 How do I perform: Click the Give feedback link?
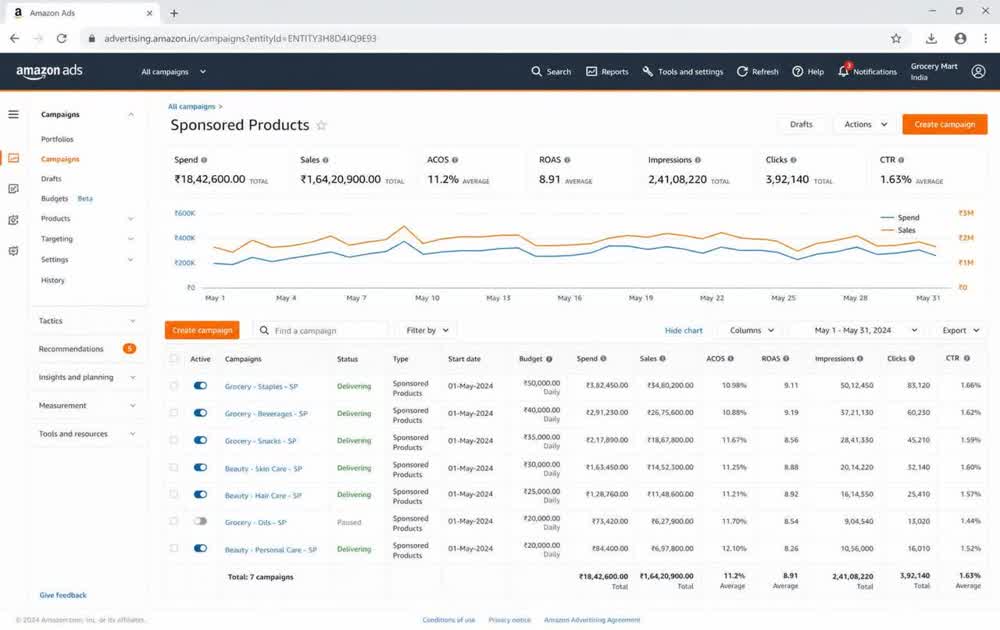point(63,595)
